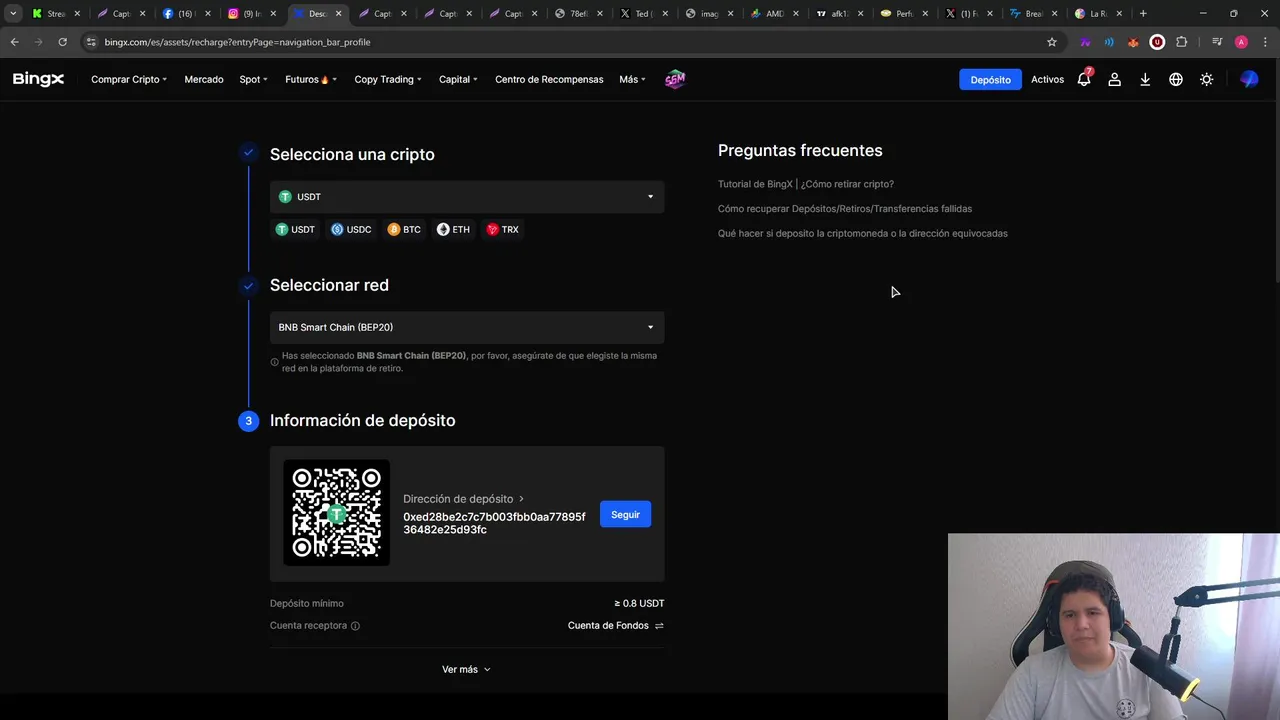1280x720 pixels.
Task: Expand the Capital menu
Action: [458, 79]
